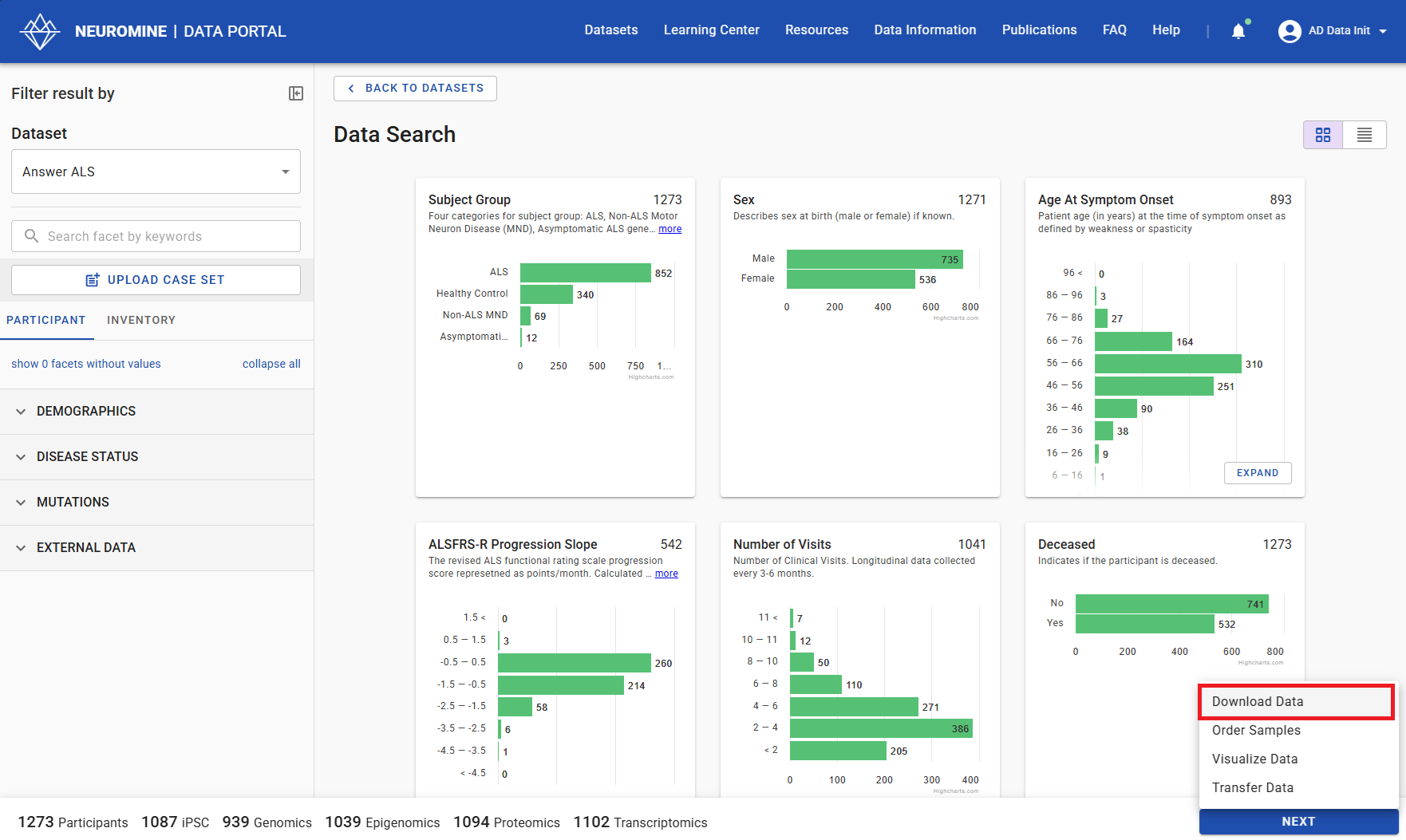Click the search magnifier icon in facet box
This screenshot has width=1406, height=840.
32,236
